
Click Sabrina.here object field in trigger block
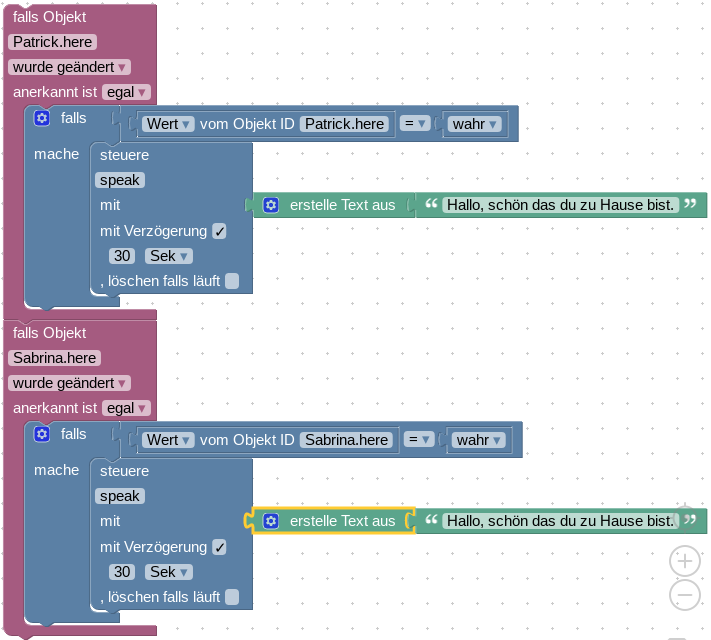coord(54,358)
